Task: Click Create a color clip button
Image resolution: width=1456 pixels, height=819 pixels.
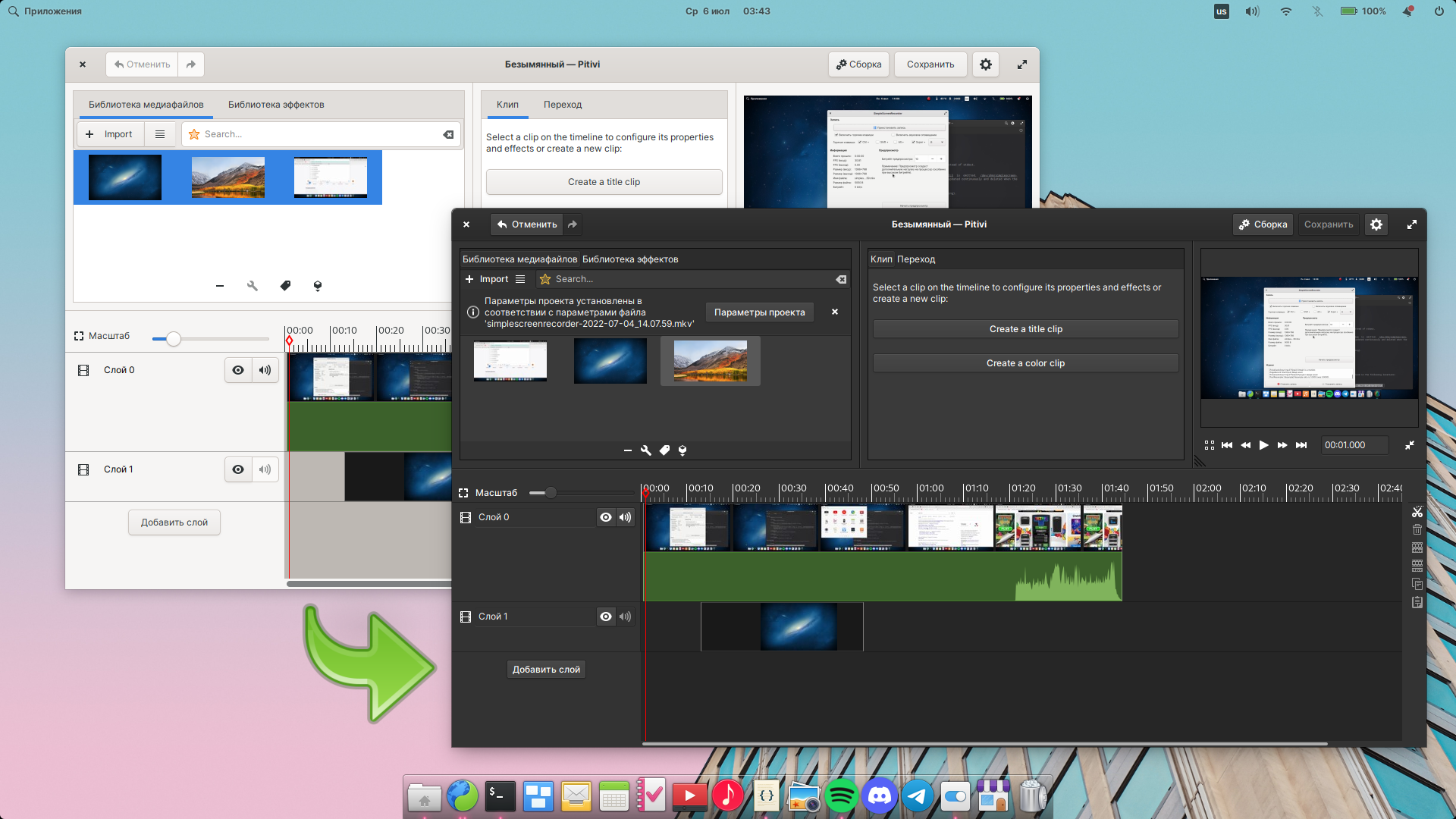Action: coord(1025,363)
